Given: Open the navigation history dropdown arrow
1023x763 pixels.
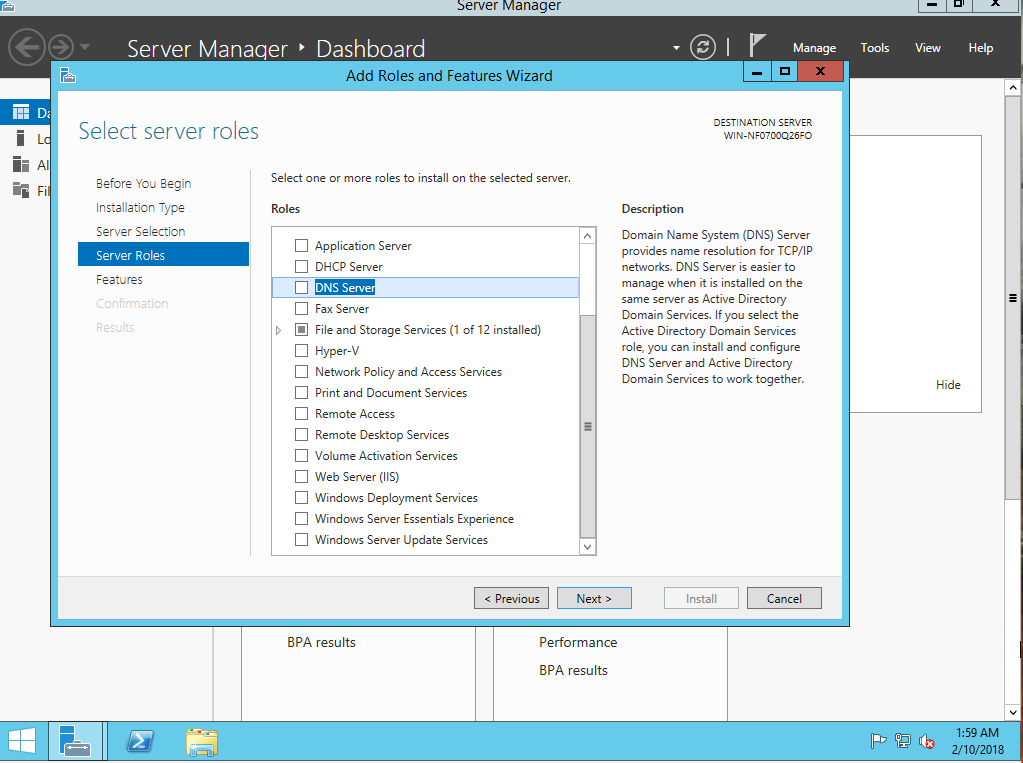Looking at the screenshot, I should [85, 47].
